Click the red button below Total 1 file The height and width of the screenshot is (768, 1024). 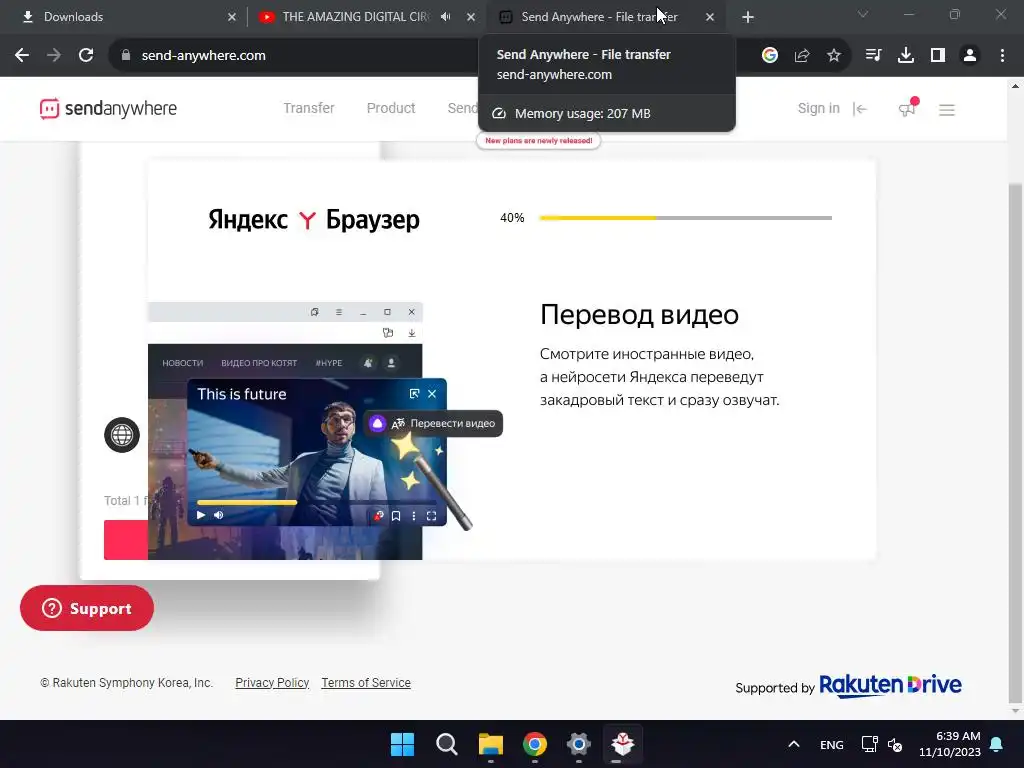[126, 540]
